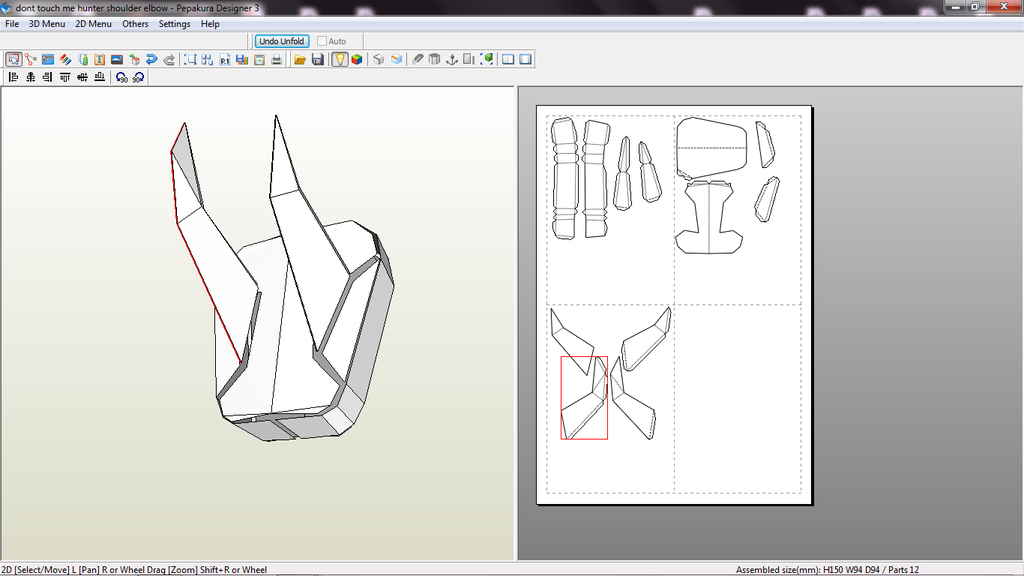Click the blue undo arrow icon
The height and width of the screenshot is (576, 1024).
[151, 60]
